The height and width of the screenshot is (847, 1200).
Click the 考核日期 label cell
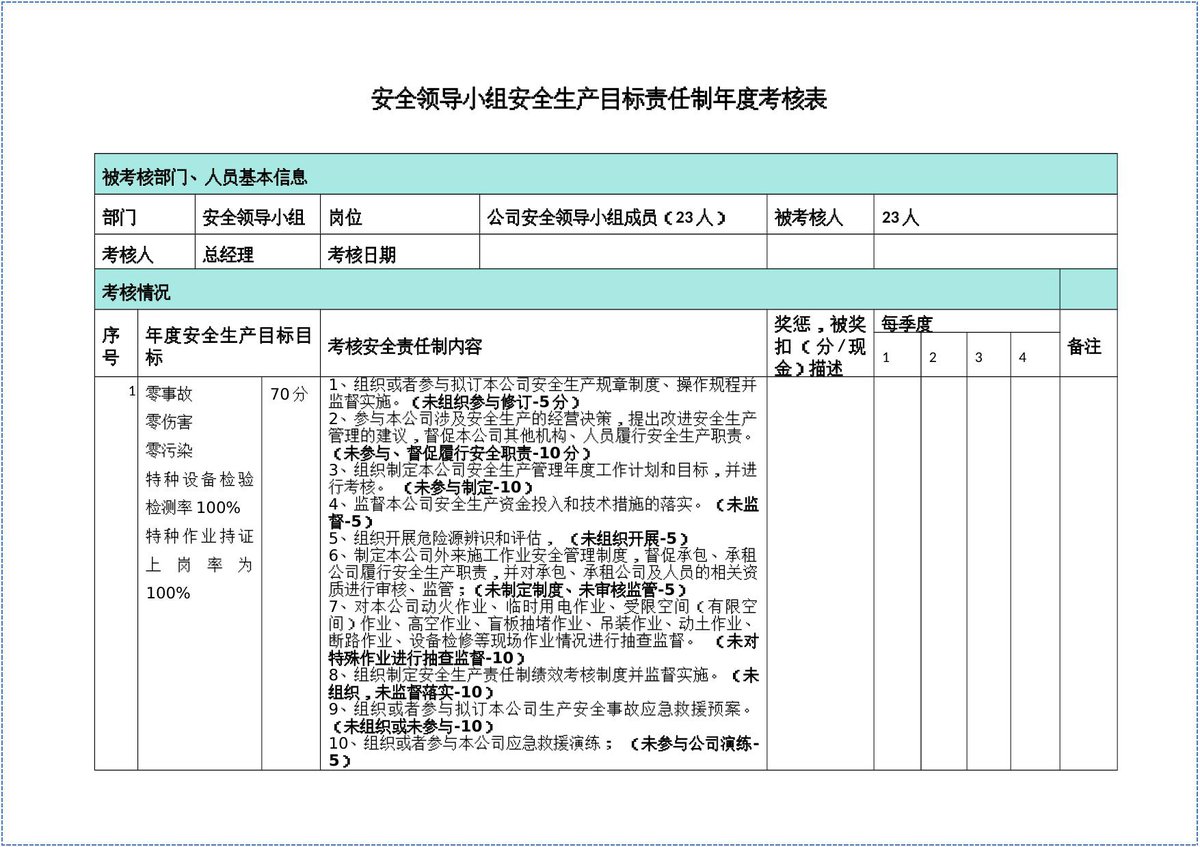click(400, 253)
